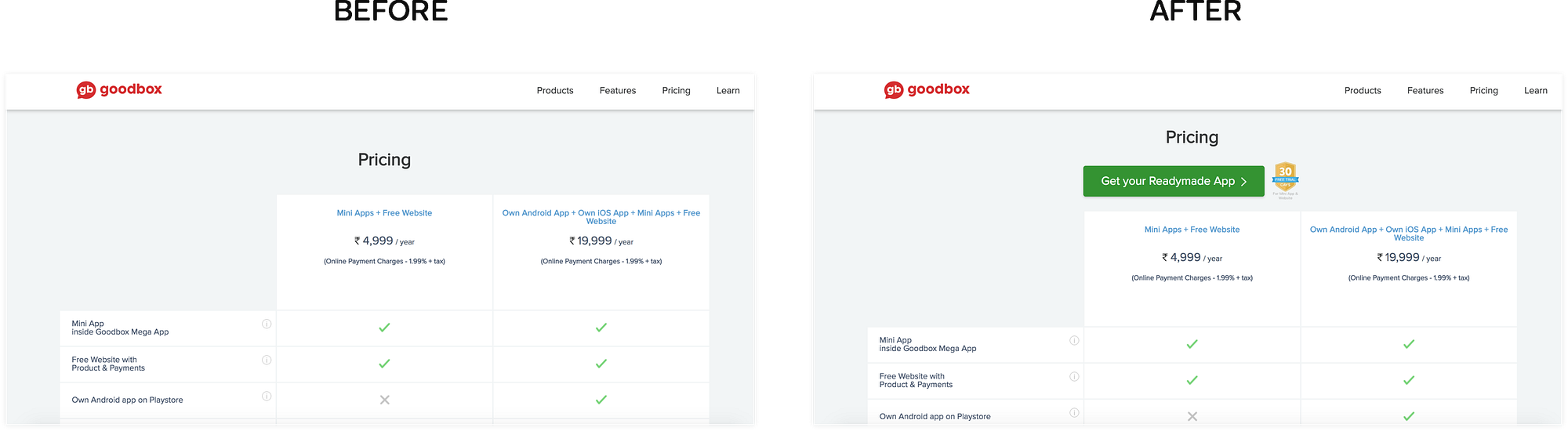Click Android app checkmark under ₹ 19,999 in AFTER
Image resolution: width=1568 pixels, height=431 pixels.
pos(1409,416)
